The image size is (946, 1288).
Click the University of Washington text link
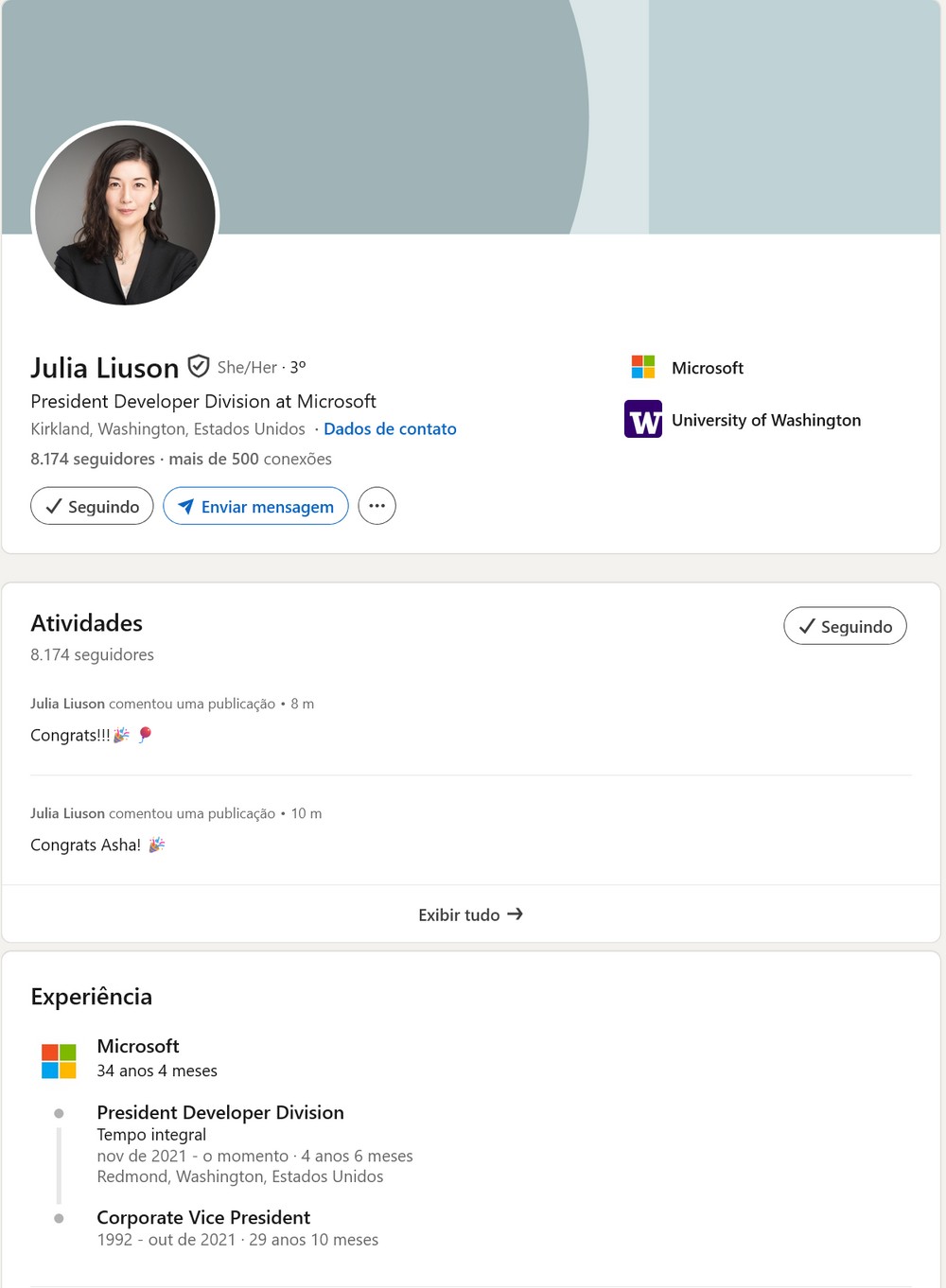point(766,420)
